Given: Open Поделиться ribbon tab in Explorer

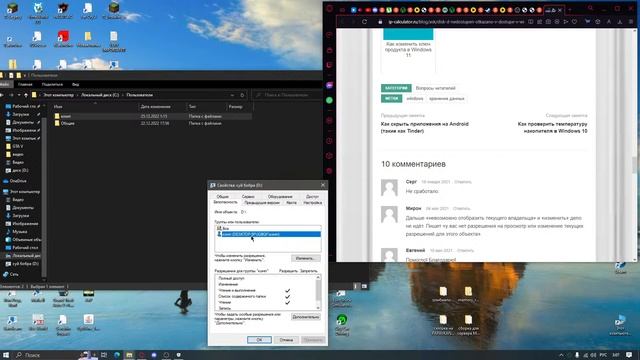Looking at the screenshot, I should 52,84.
